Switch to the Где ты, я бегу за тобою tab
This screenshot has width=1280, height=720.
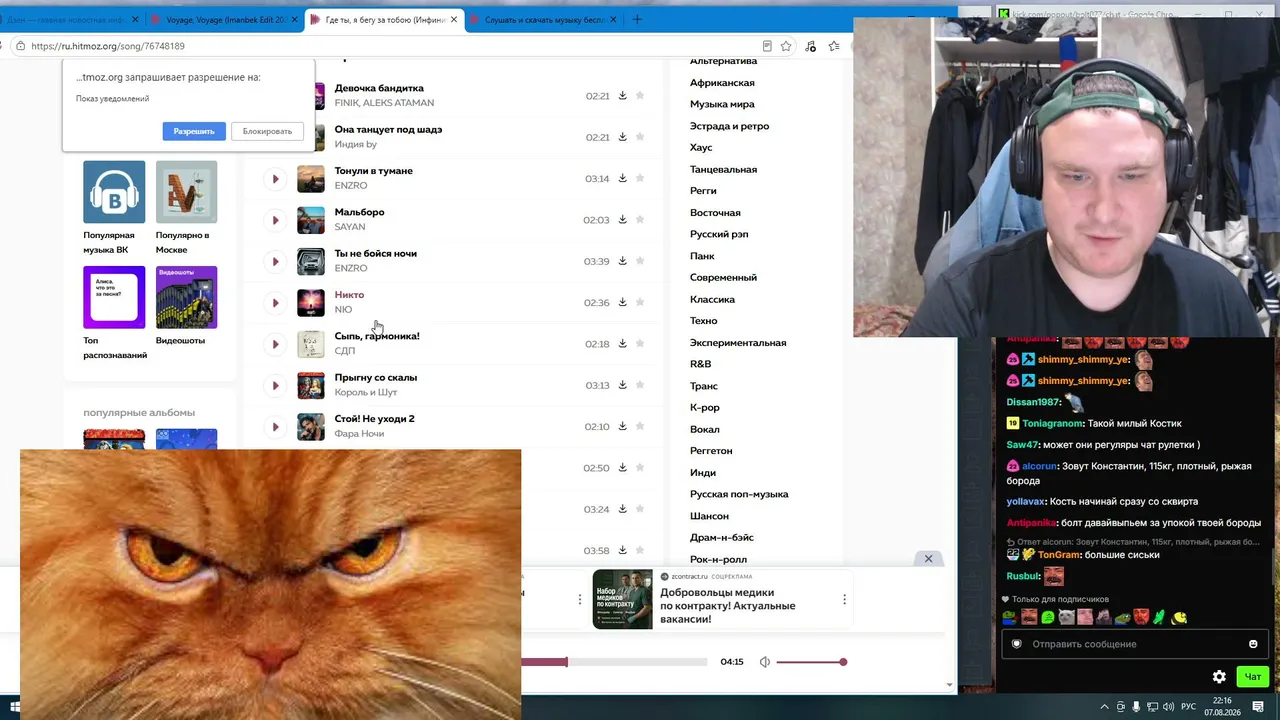tap(385, 19)
